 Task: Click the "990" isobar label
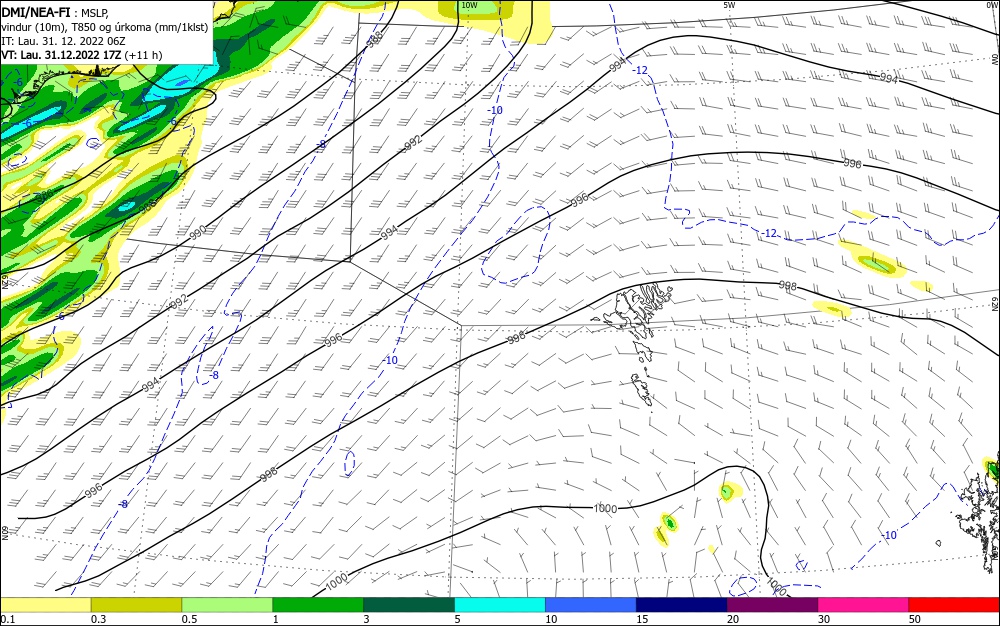click(x=198, y=232)
